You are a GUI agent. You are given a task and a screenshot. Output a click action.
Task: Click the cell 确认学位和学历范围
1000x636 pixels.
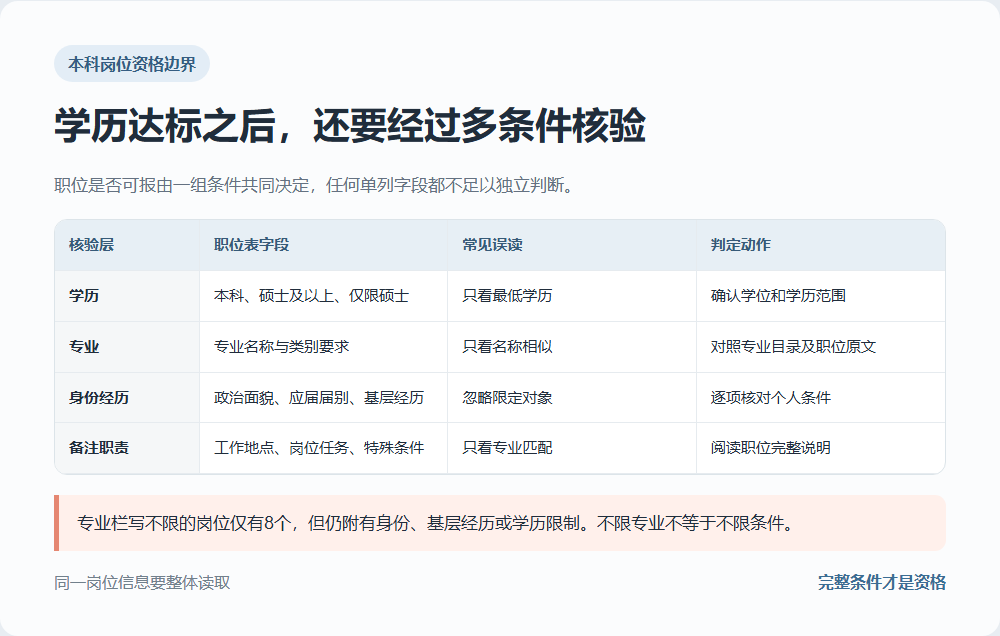point(821,296)
